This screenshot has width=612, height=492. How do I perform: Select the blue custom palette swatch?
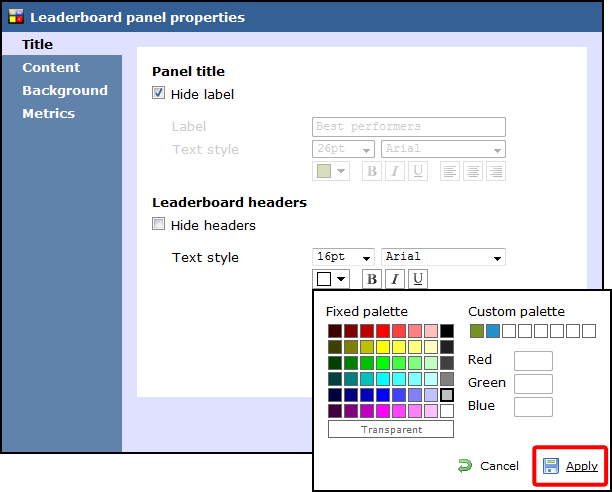pos(493,331)
